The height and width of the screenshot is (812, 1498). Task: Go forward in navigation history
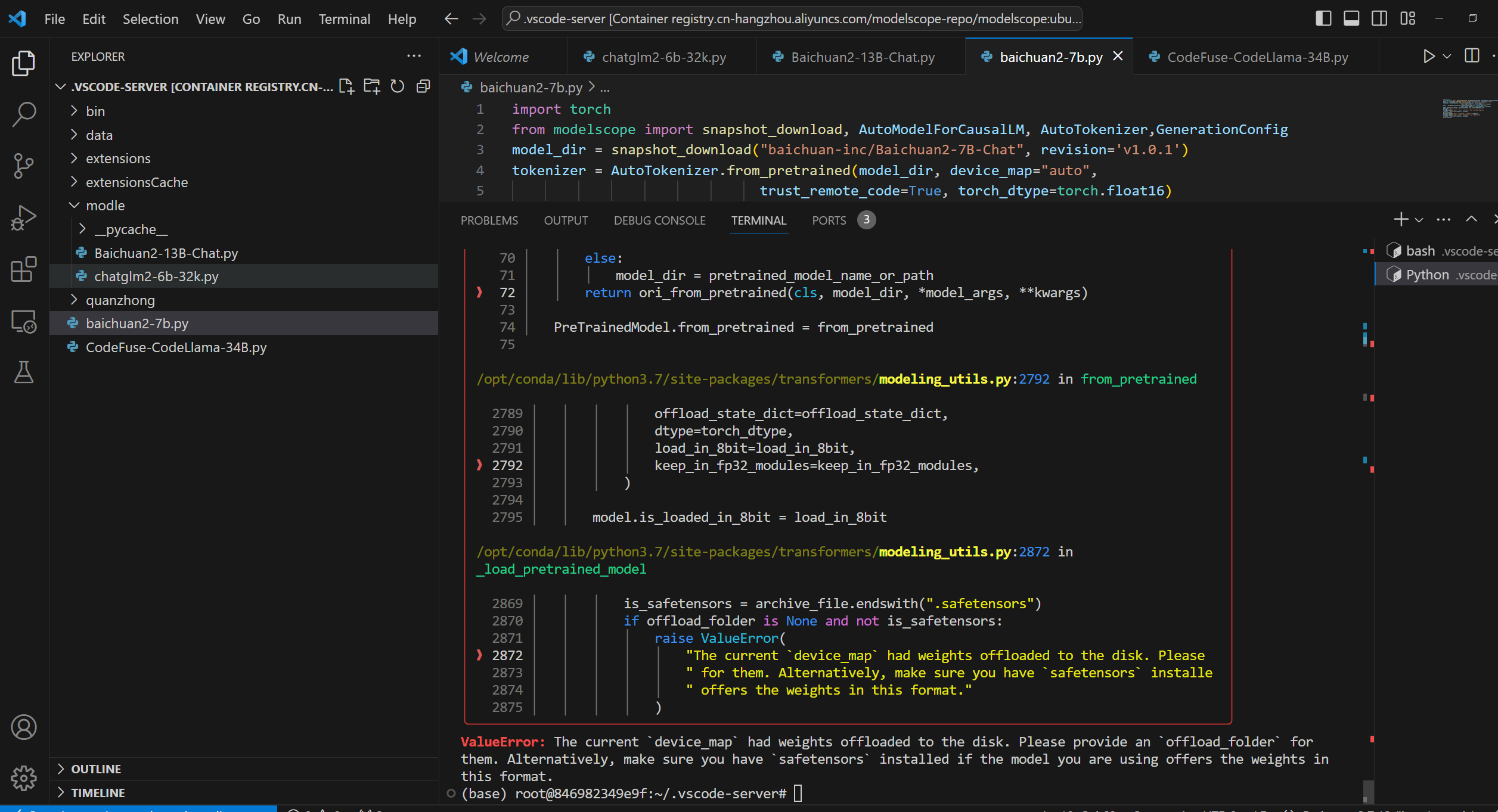[479, 19]
